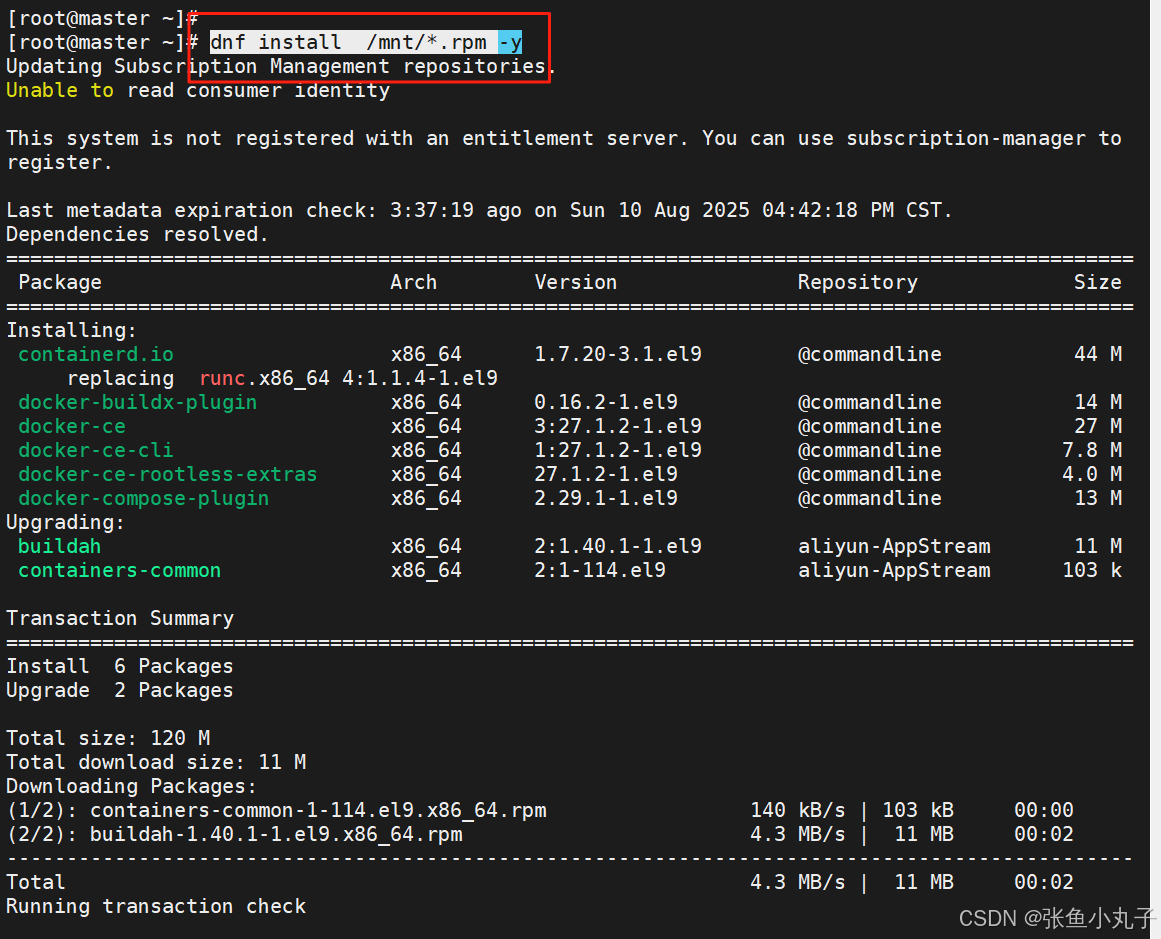Viewport: 1161px width, 939px height.
Task: Click version 3:27.1.2-1.el9 of docker-ce
Action: 618,427
